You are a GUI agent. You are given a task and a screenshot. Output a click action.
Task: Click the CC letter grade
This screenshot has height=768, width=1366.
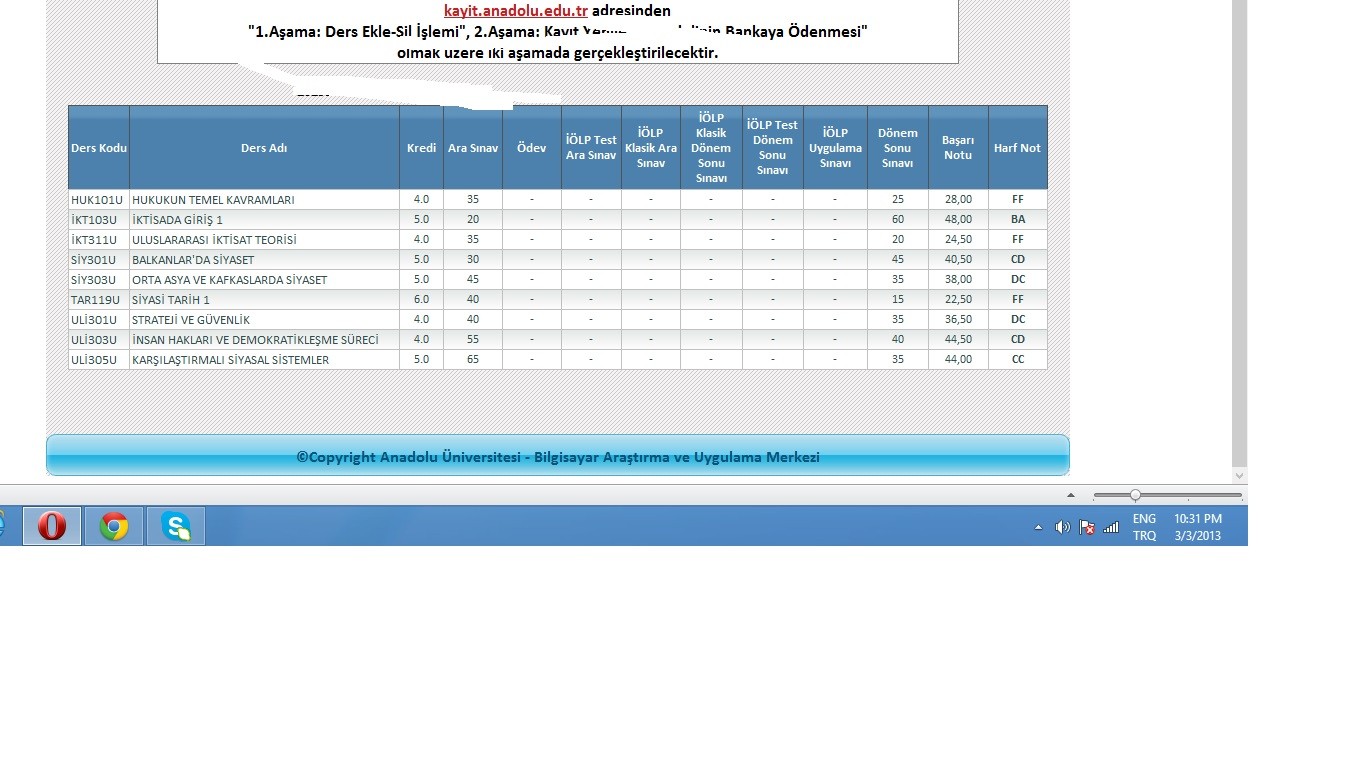[1018, 360]
